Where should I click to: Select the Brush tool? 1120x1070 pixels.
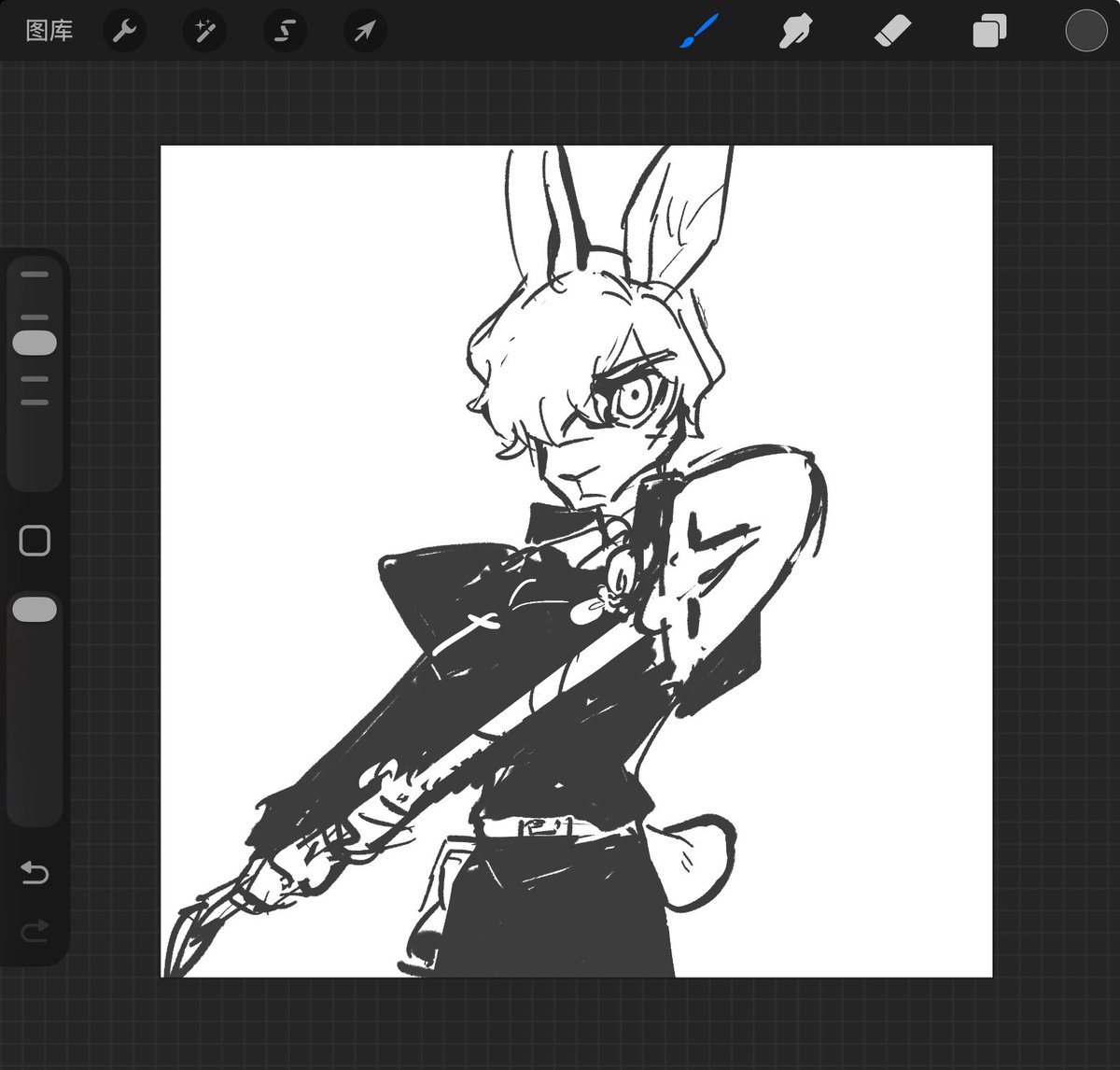click(700, 31)
